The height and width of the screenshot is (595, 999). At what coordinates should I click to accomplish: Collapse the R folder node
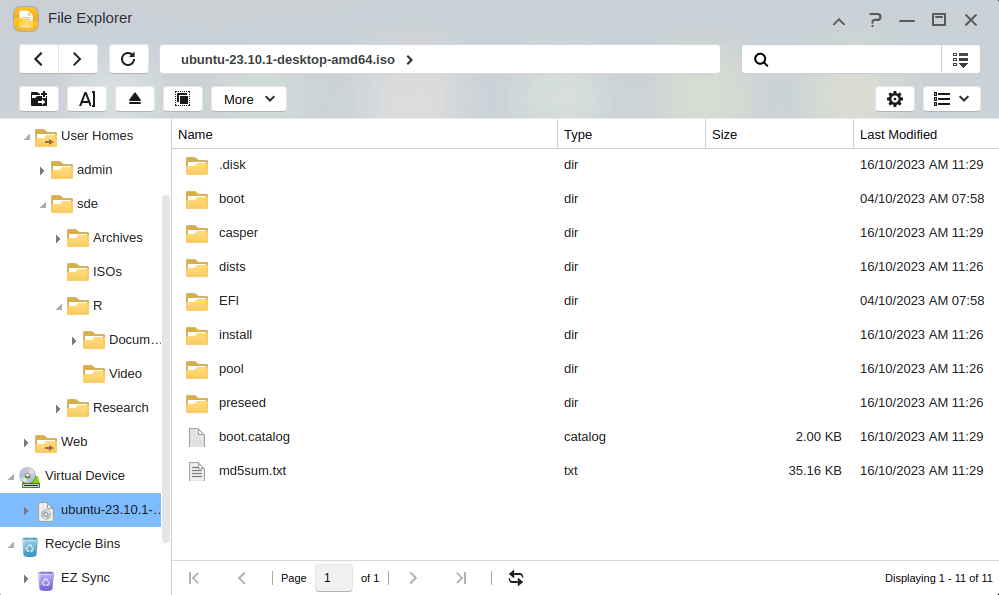coord(59,307)
